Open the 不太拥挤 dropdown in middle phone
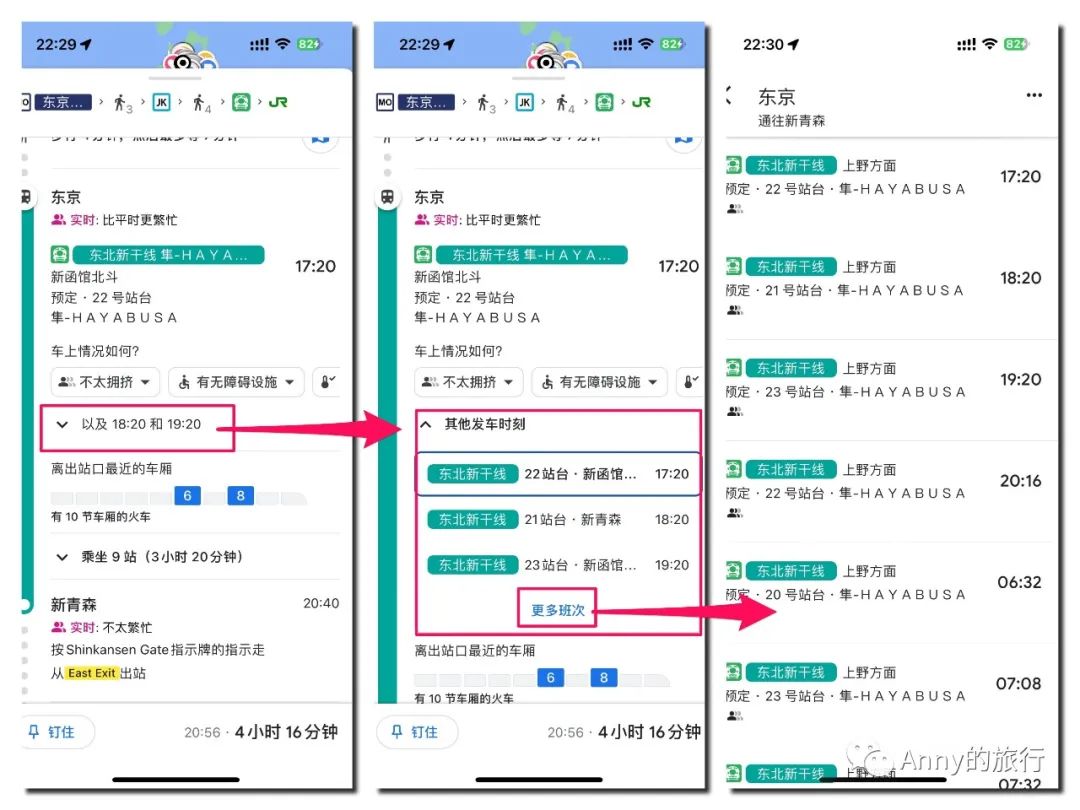 click(468, 382)
